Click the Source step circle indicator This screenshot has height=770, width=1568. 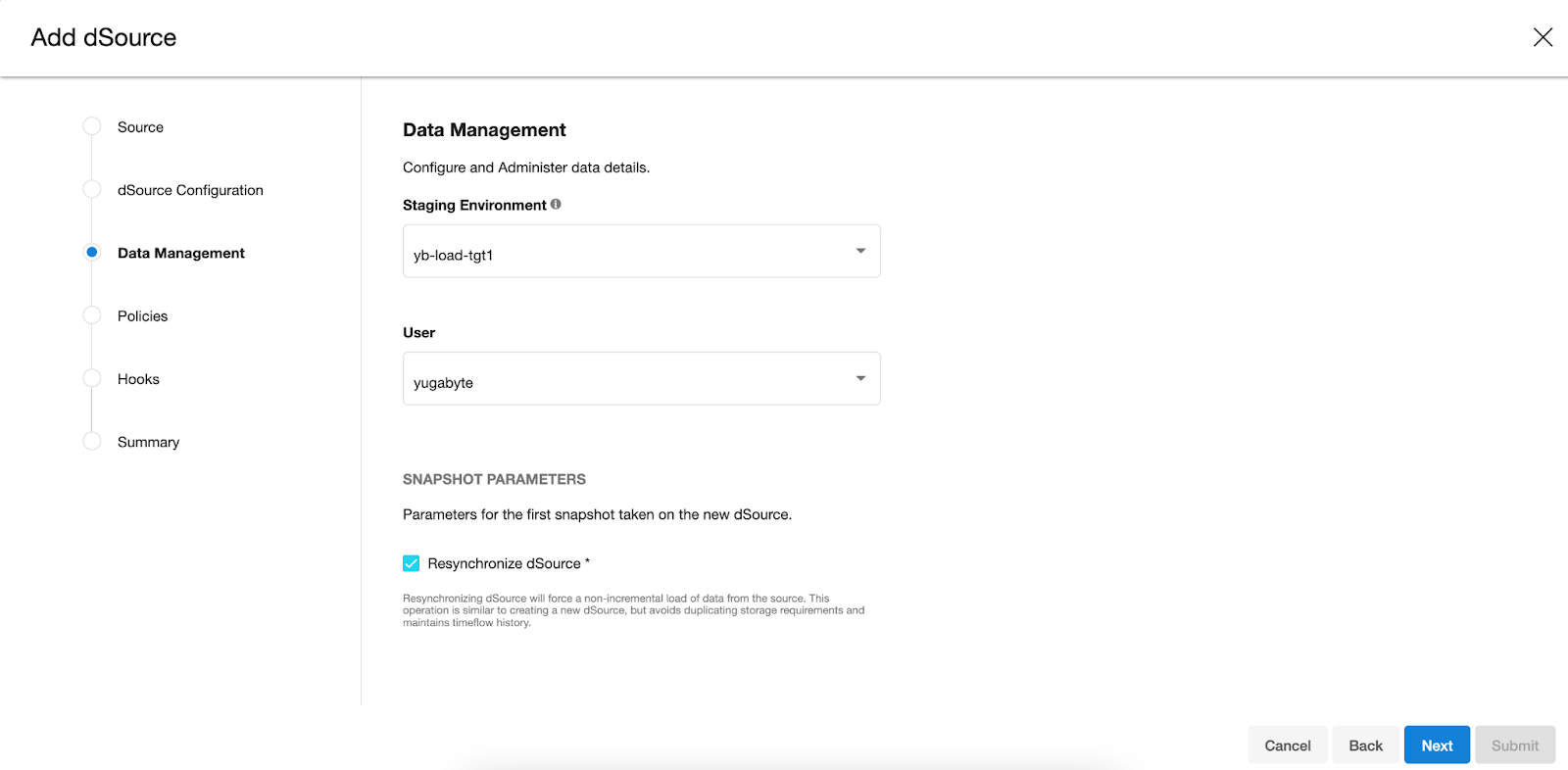click(x=92, y=126)
